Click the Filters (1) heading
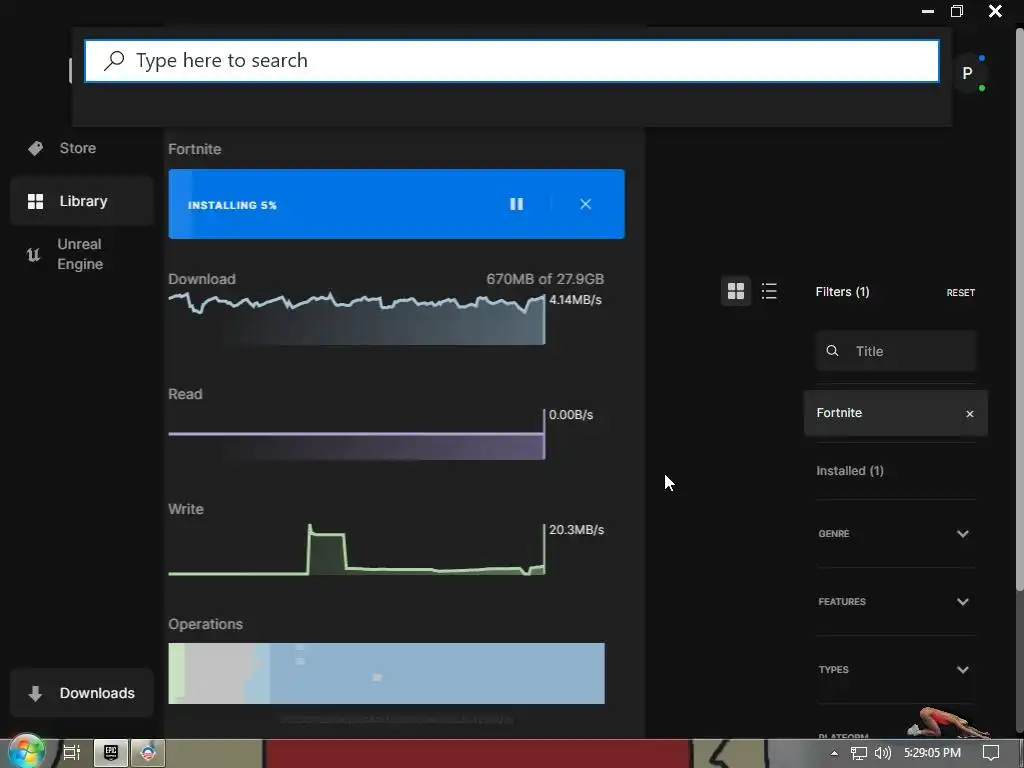 (842, 292)
